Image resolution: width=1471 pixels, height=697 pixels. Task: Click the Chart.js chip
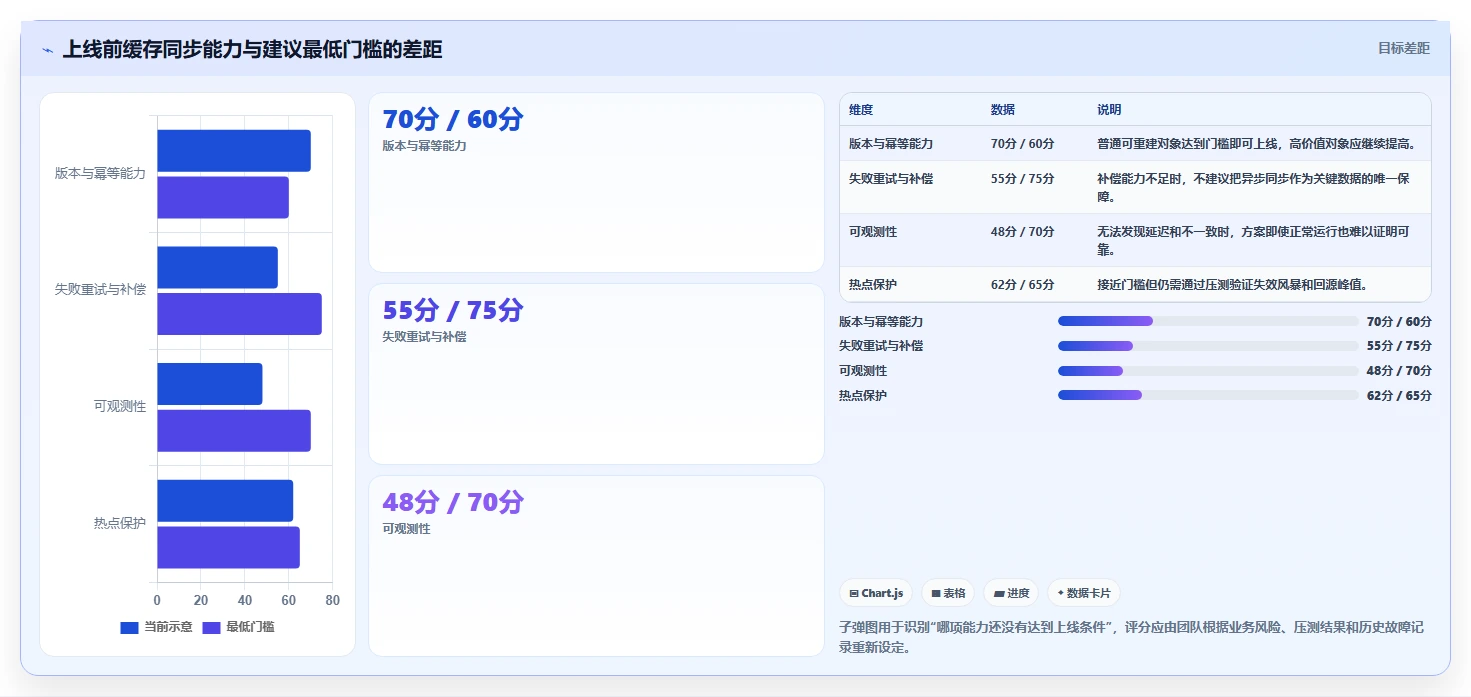pyautogui.click(x=876, y=593)
